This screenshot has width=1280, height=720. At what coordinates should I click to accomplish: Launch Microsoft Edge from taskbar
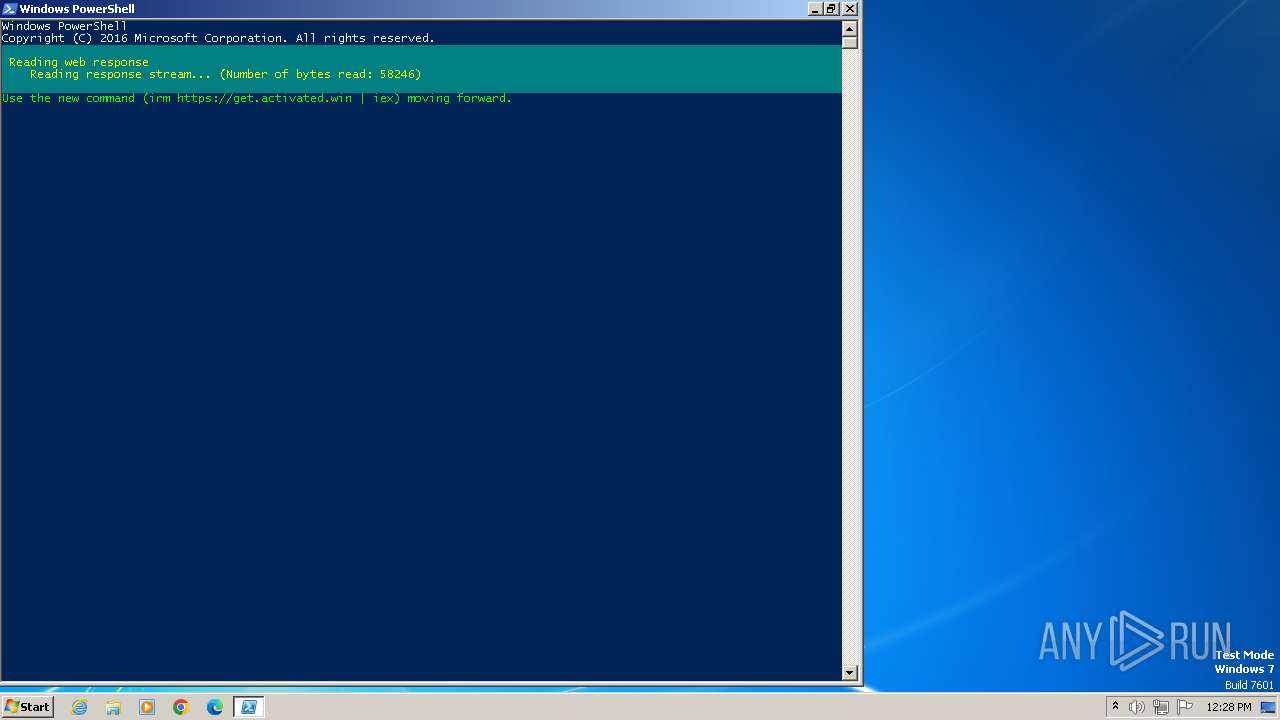215,707
